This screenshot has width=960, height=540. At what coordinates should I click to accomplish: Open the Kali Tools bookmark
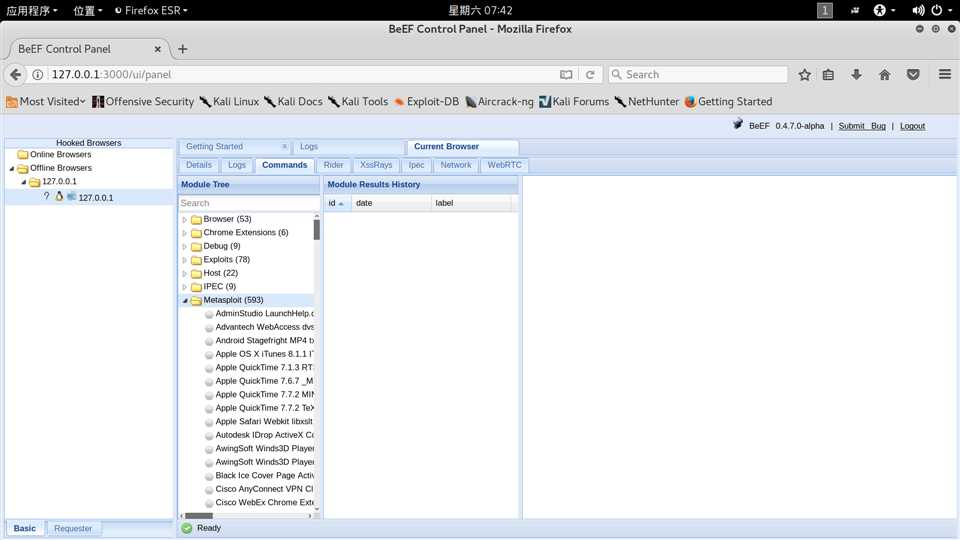pos(358,102)
